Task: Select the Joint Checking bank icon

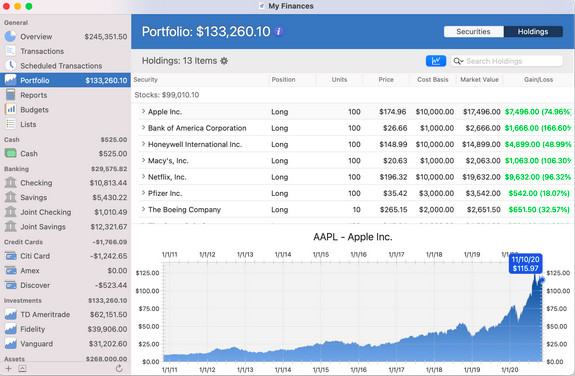Action: 10,212
